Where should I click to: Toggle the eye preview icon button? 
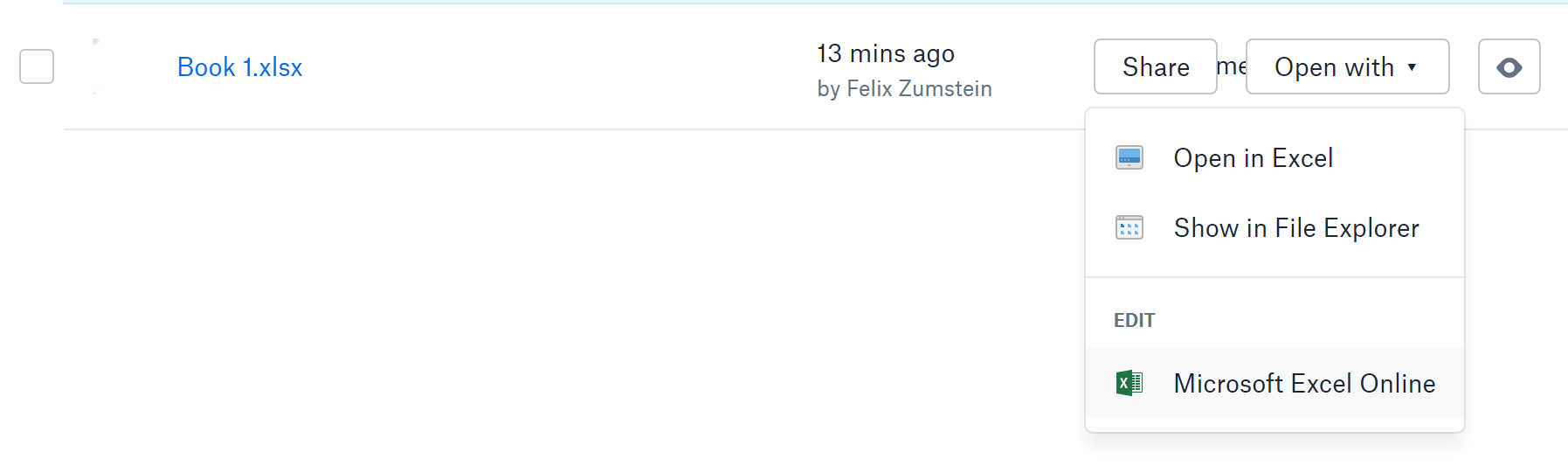tap(1509, 67)
